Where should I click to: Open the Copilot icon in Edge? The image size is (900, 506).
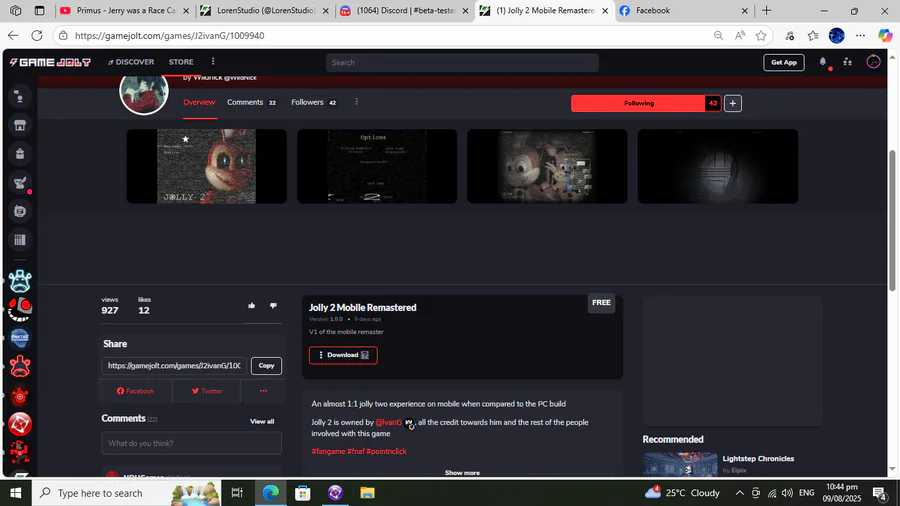[x=885, y=36]
